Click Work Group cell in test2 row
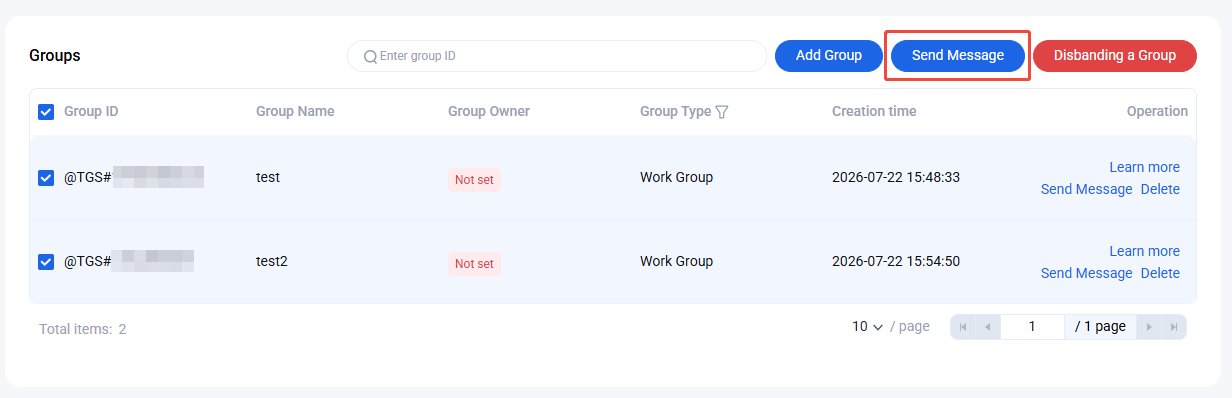Image resolution: width=1232 pixels, height=398 pixels. (x=677, y=261)
